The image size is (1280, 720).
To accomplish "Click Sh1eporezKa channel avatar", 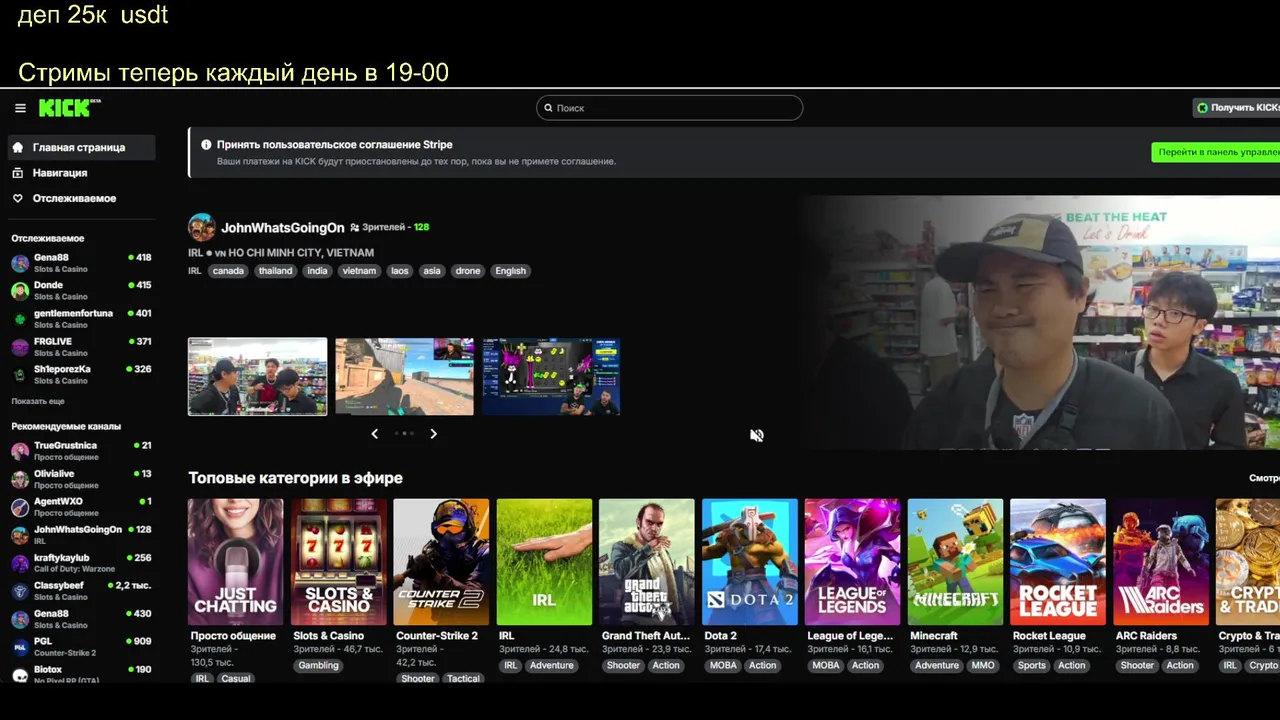I will tap(20, 375).
